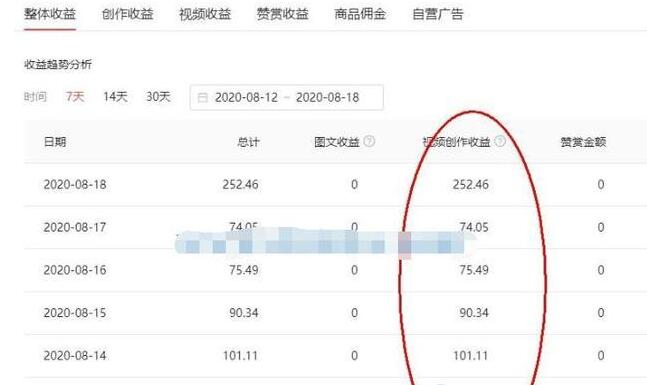Click the 2020-08-15 date cell
Image resolution: width=647 pixels, height=385 pixels.
click(x=75, y=313)
